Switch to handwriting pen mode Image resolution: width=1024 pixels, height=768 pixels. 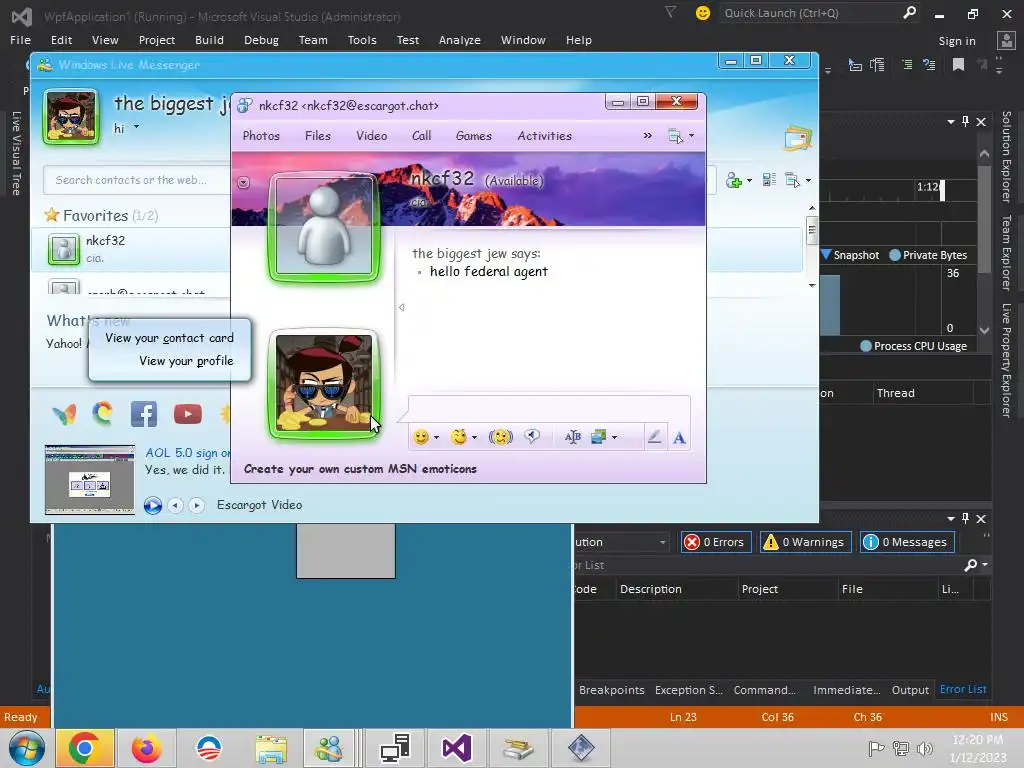[654, 437]
